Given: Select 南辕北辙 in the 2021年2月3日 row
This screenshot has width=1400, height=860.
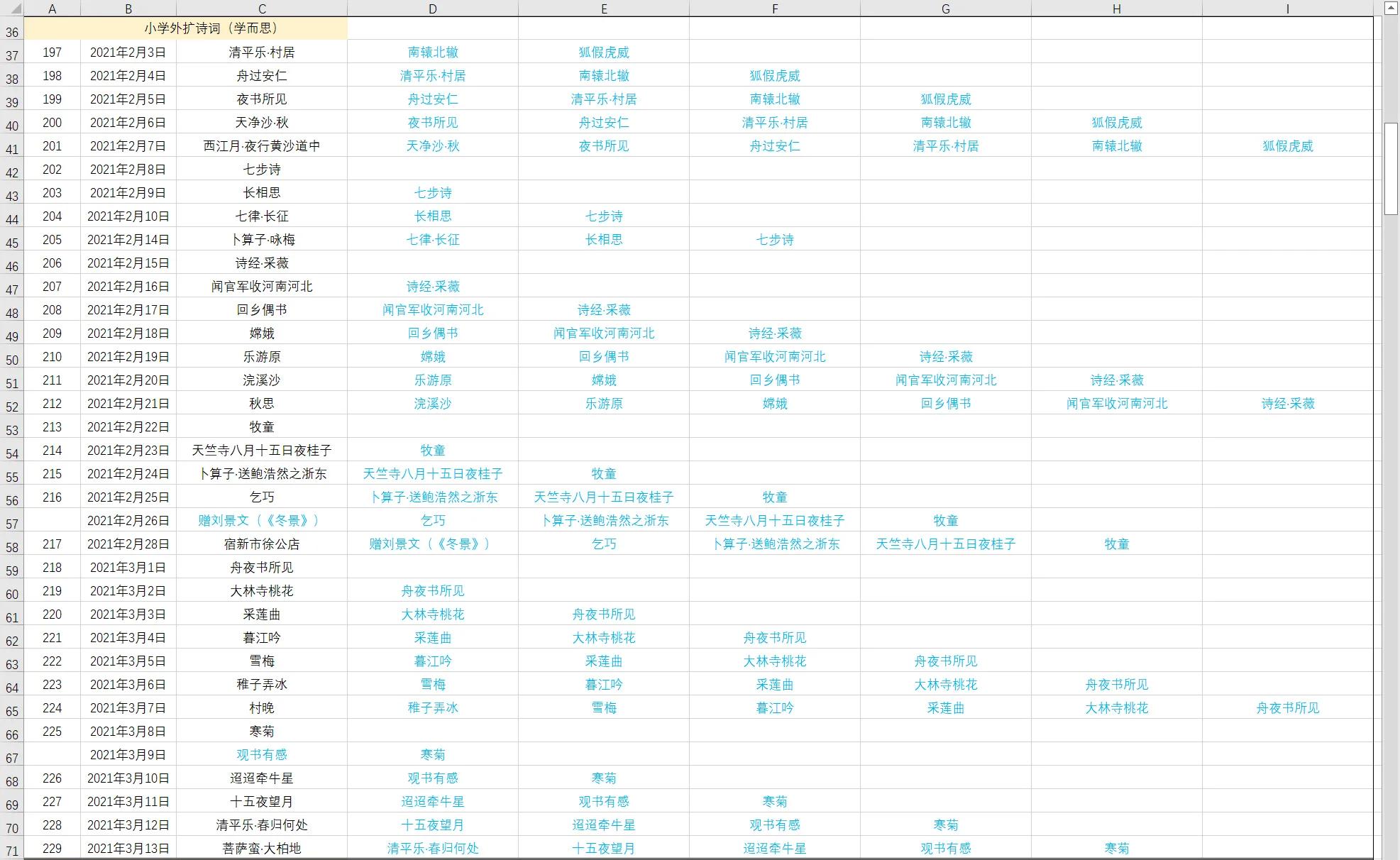Looking at the screenshot, I should tap(433, 52).
